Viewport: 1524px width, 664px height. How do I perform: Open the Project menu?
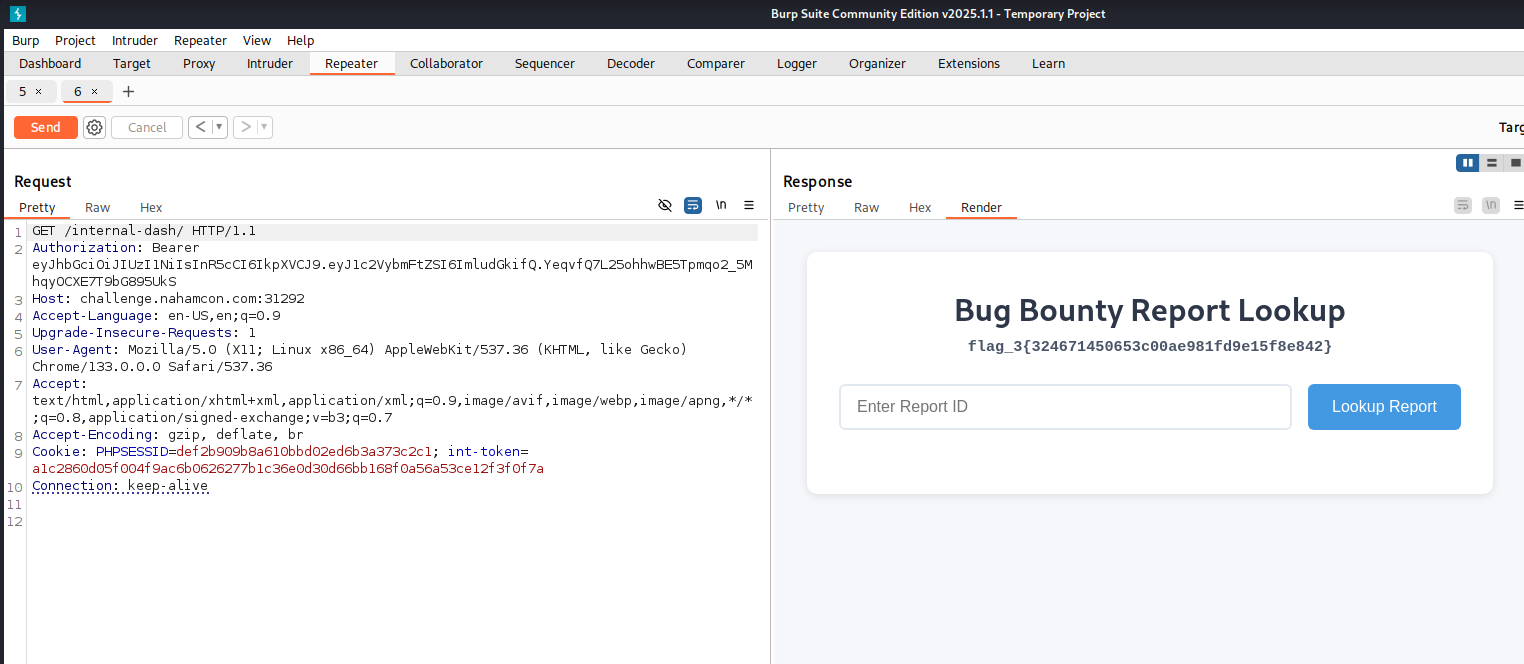pos(75,40)
